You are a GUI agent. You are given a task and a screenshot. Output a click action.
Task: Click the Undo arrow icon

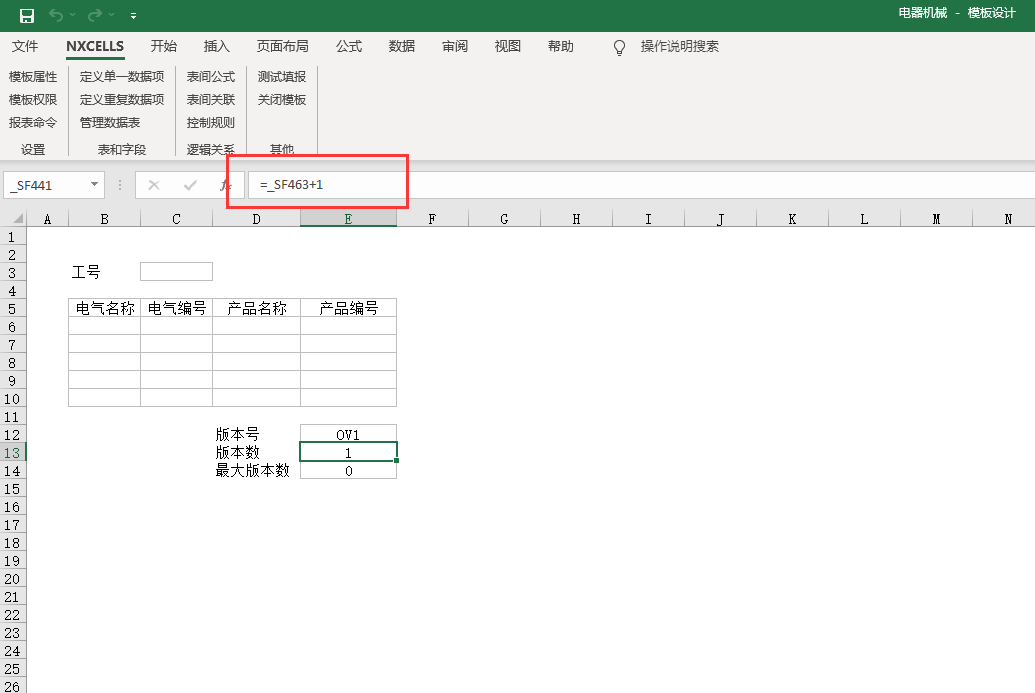pyautogui.click(x=56, y=15)
